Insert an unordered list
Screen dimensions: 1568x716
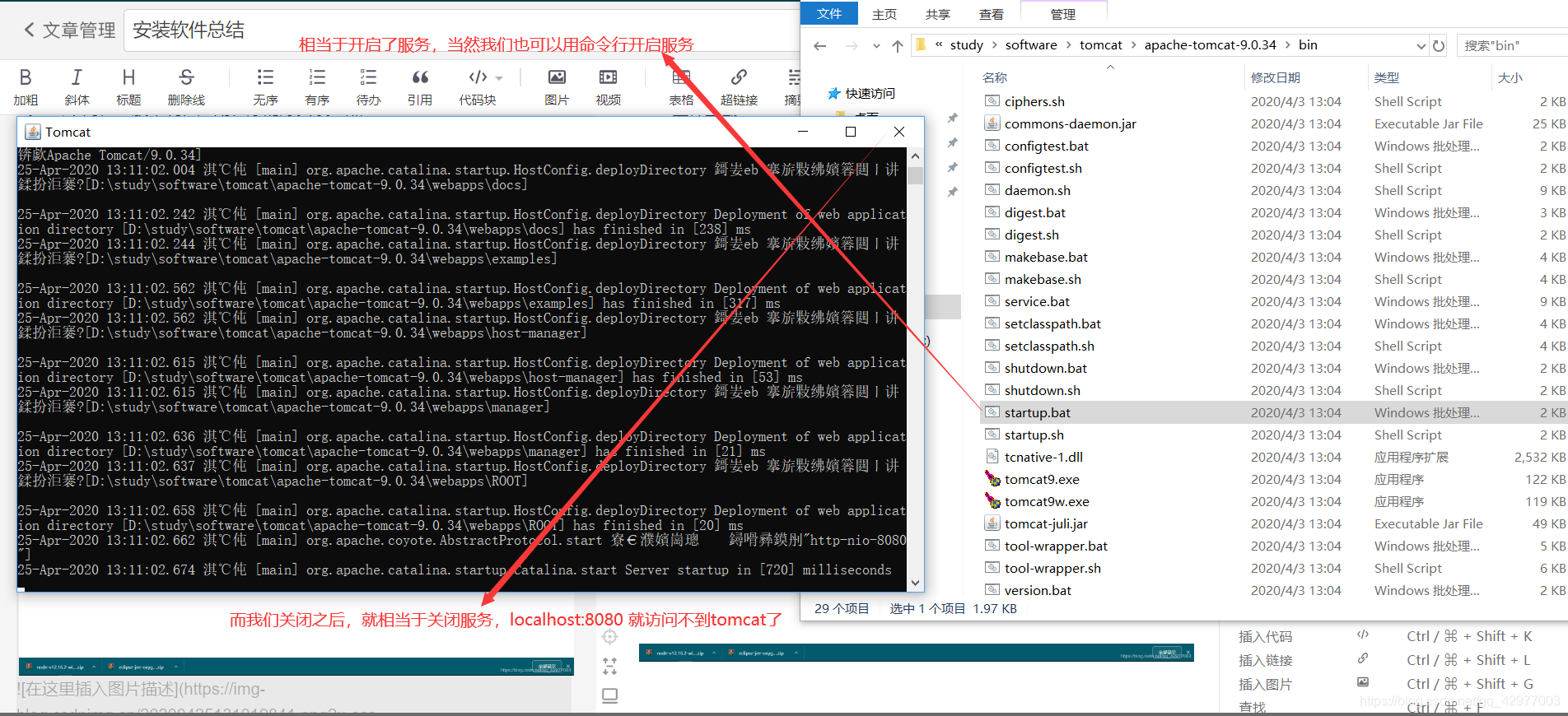265,86
